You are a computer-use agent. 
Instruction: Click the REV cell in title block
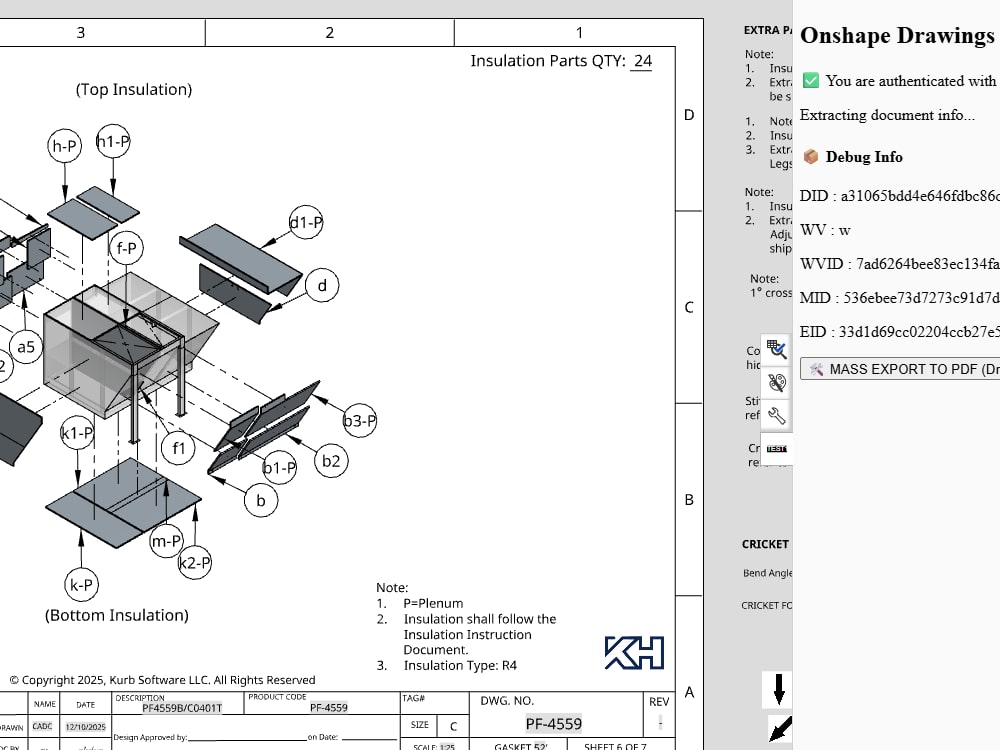(x=659, y=714)
